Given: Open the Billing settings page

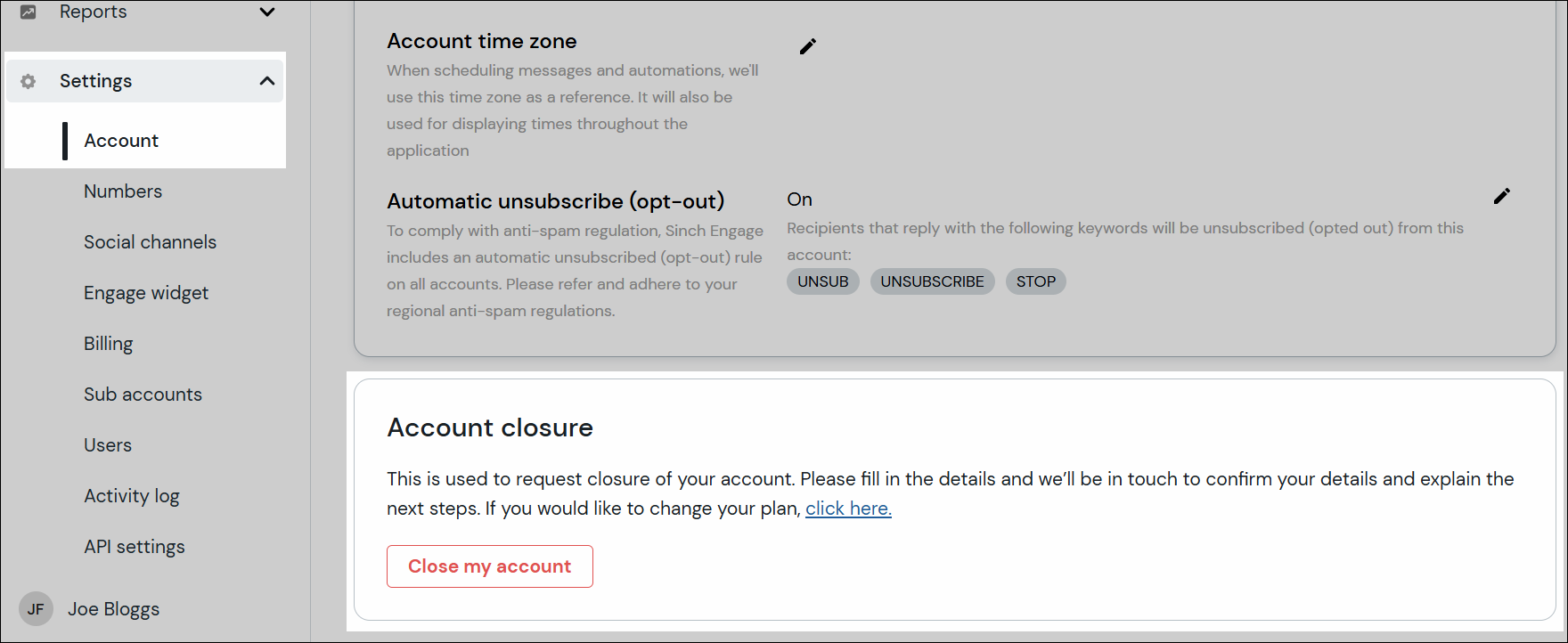Looking at the screenshot, I should [108, 343].
